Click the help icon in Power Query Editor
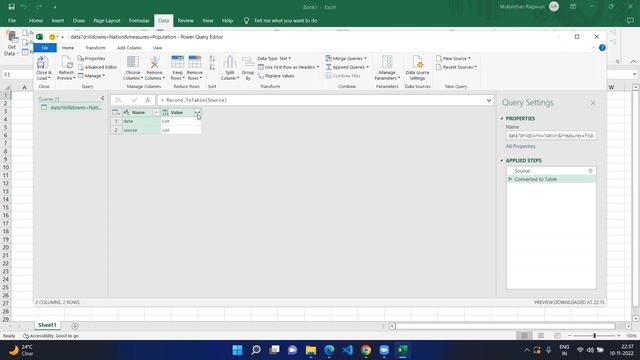This screenshot has width=640, height=360. [x=602, y=48]
